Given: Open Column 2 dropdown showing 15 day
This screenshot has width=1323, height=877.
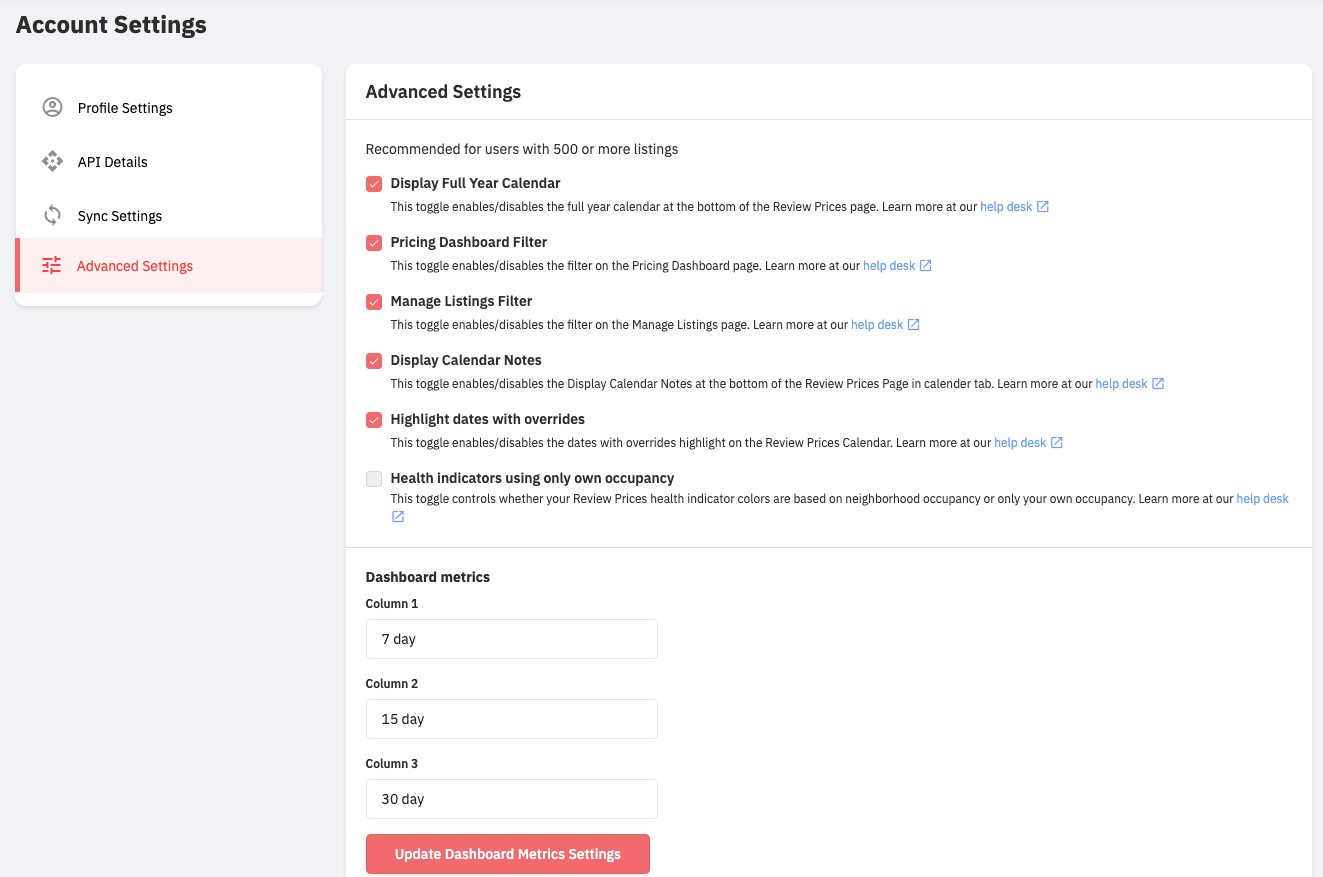Looking at the screenshot, I should pos(512,719).
